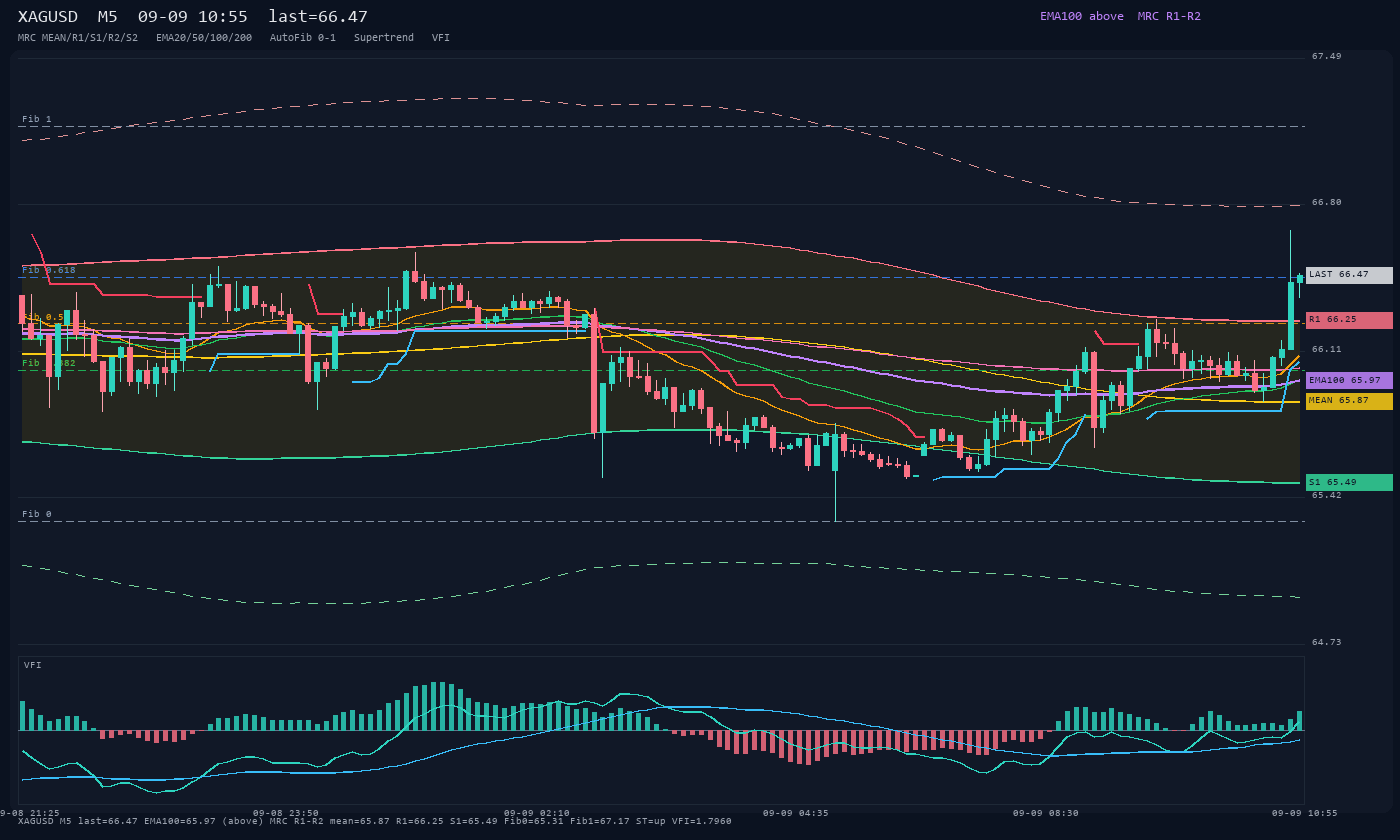This screenshot has width=1400, height=840.
Task: Click the 'MEAN 65.87' price tag
Action: click(x=1349, y=401)
